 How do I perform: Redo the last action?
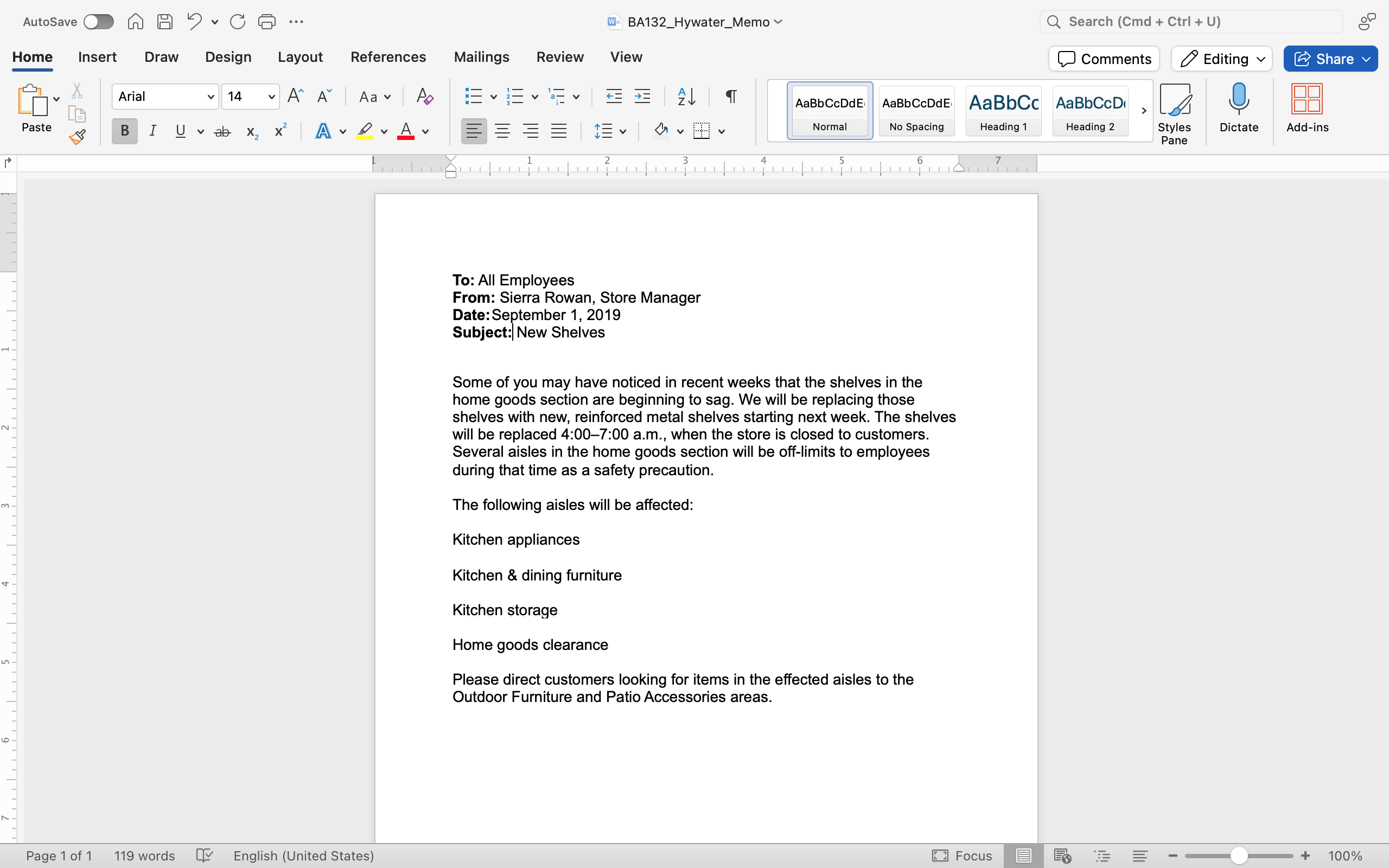tap(238, 22)
